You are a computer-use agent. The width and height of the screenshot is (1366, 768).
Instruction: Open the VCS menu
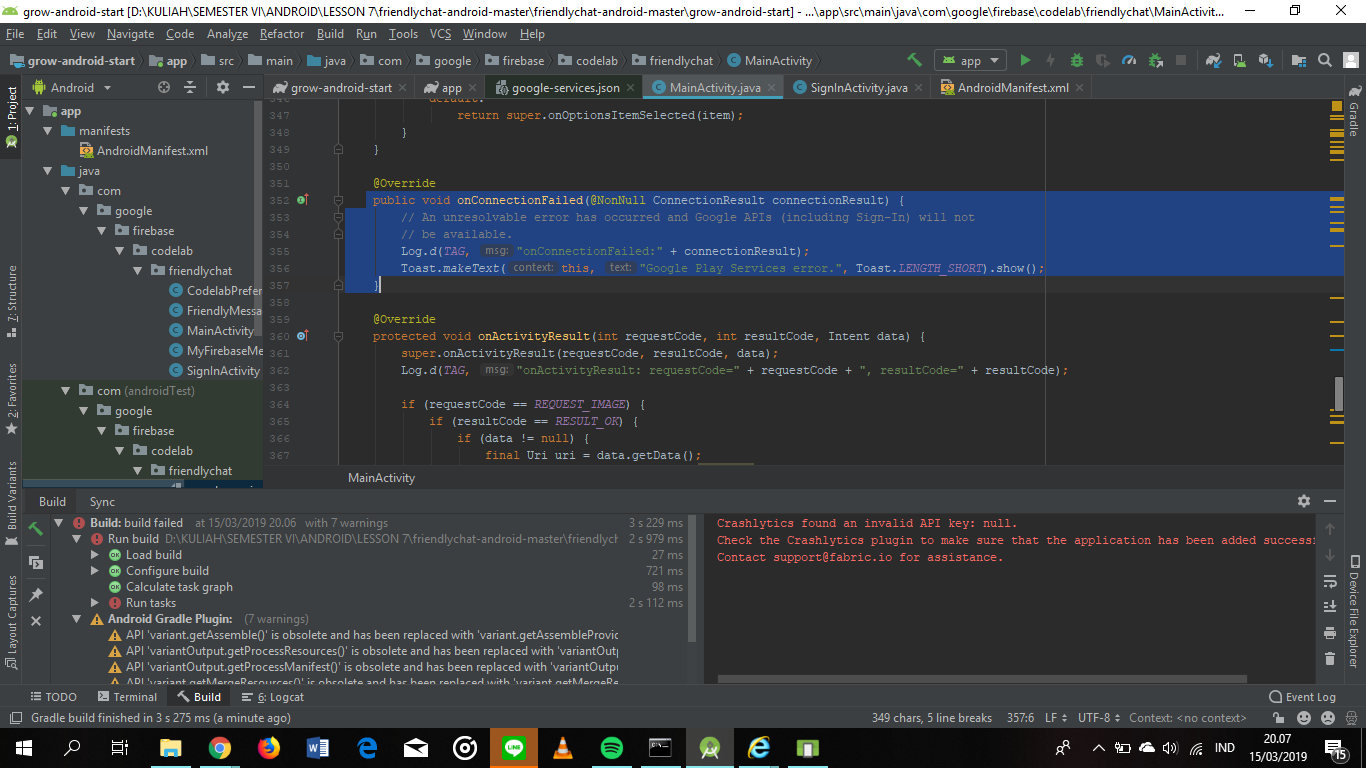click(x=440, y=34)
